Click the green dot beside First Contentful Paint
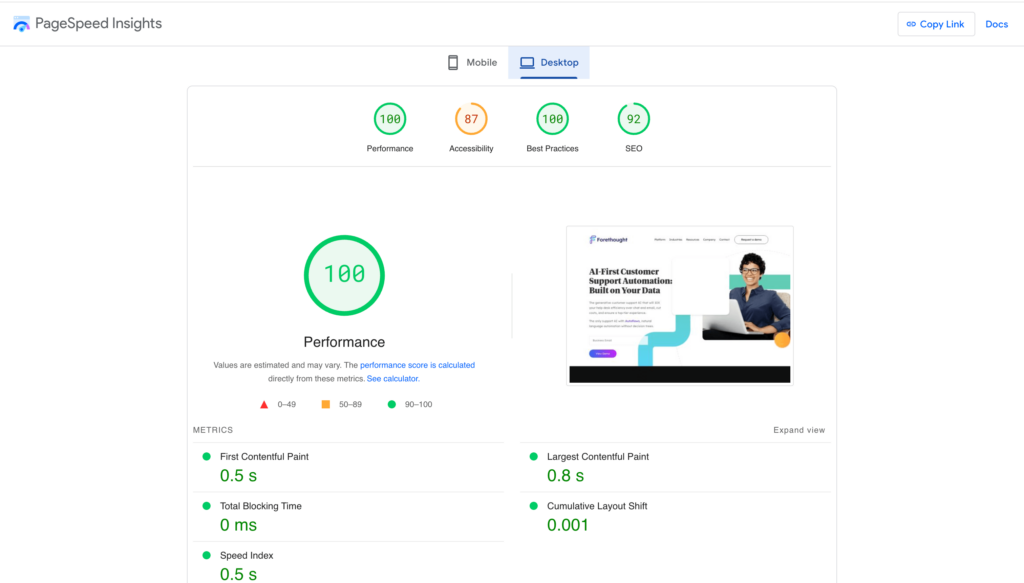The height and width of the screenshot is (583, 1024). (206, 456)
